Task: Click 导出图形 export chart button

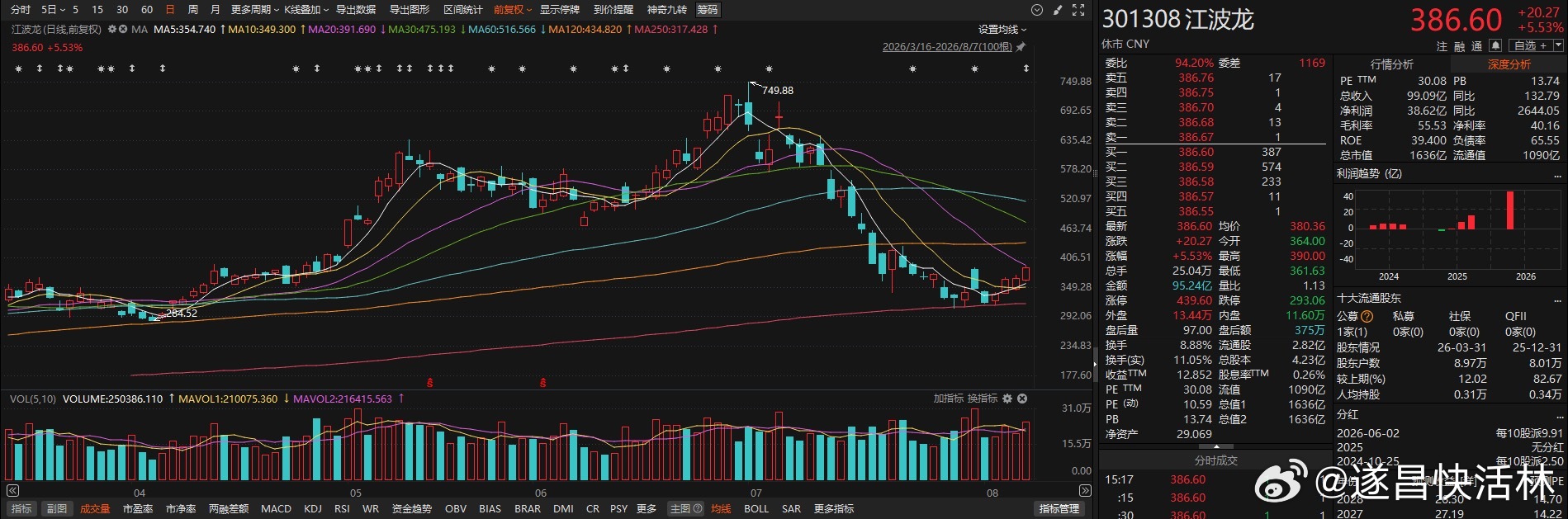Action: click(410, 10)
